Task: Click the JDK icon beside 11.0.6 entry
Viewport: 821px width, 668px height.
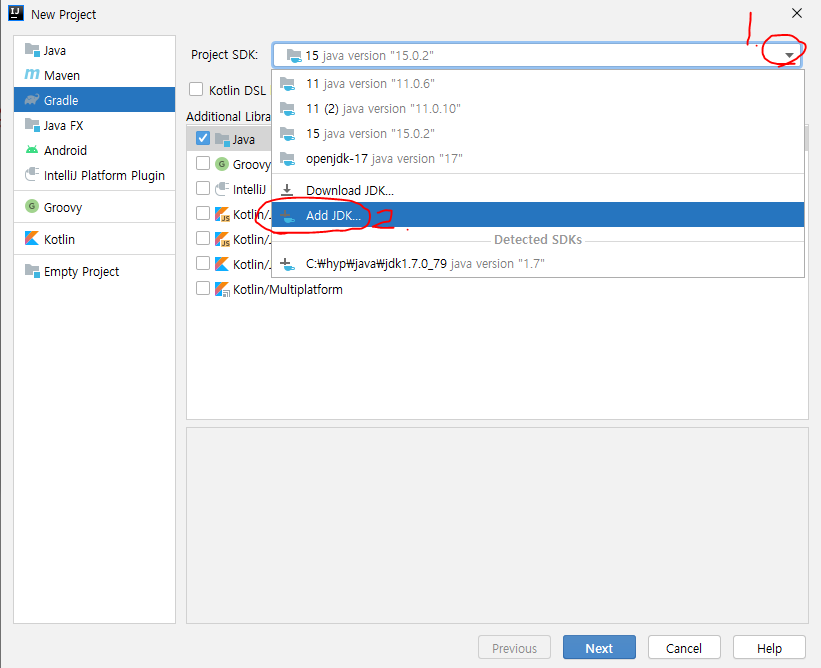Action: 287,83
